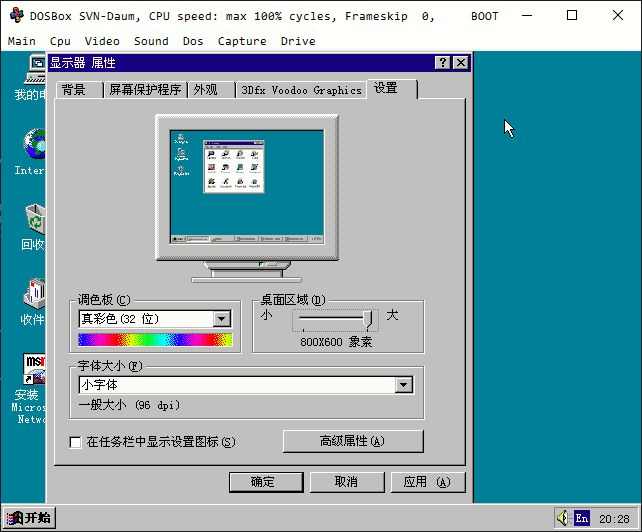Open the Cpu menu
The image size is (642, 532).
[60, 41]
